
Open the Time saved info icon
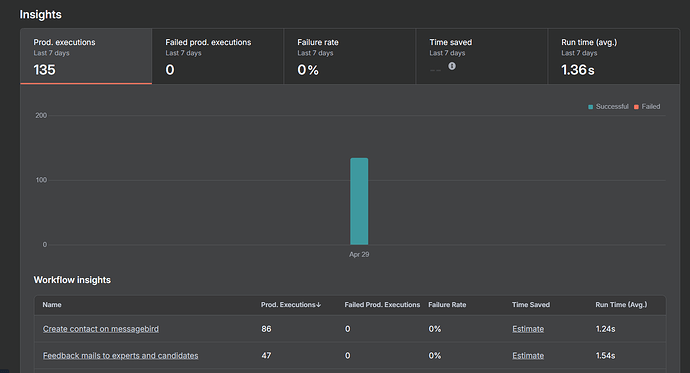tap(452, 66)
